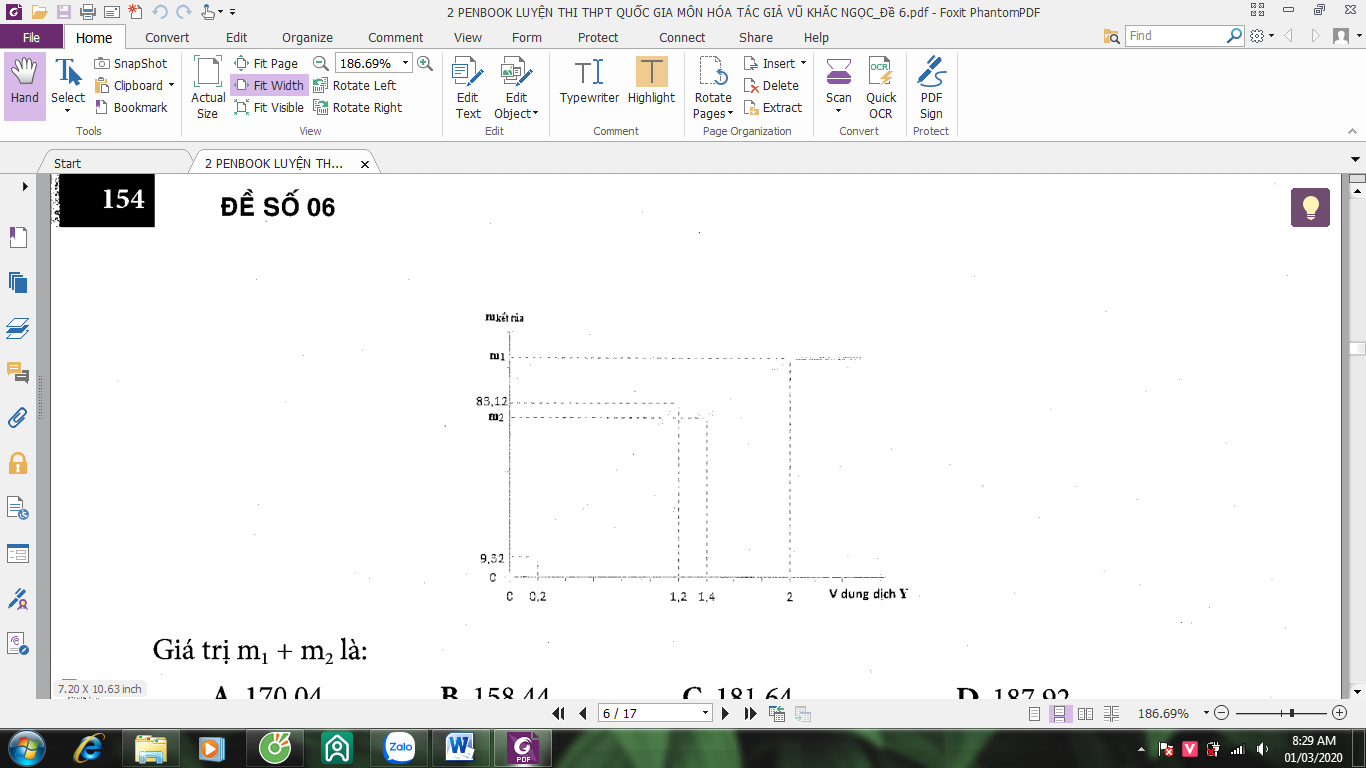Click the Edit Text tool

point(468,88)
